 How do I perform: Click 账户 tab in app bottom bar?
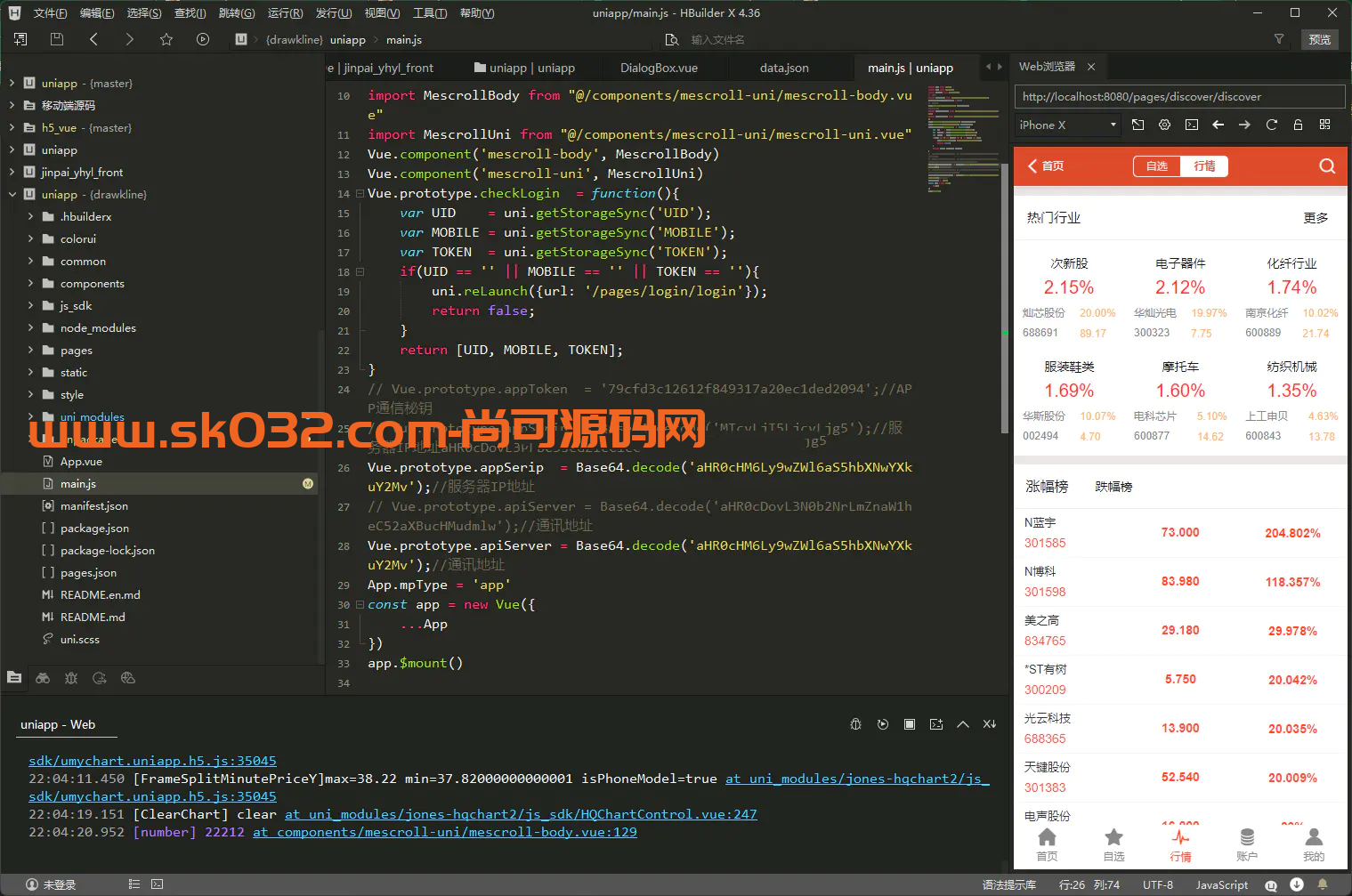click(x=1247, y=845)
